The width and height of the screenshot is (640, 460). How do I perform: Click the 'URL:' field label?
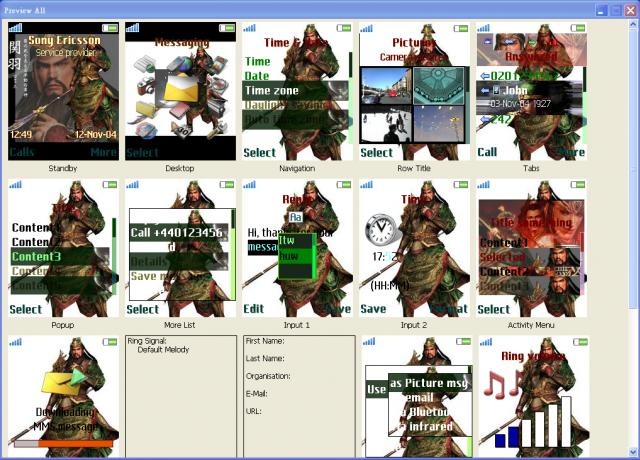253,411
